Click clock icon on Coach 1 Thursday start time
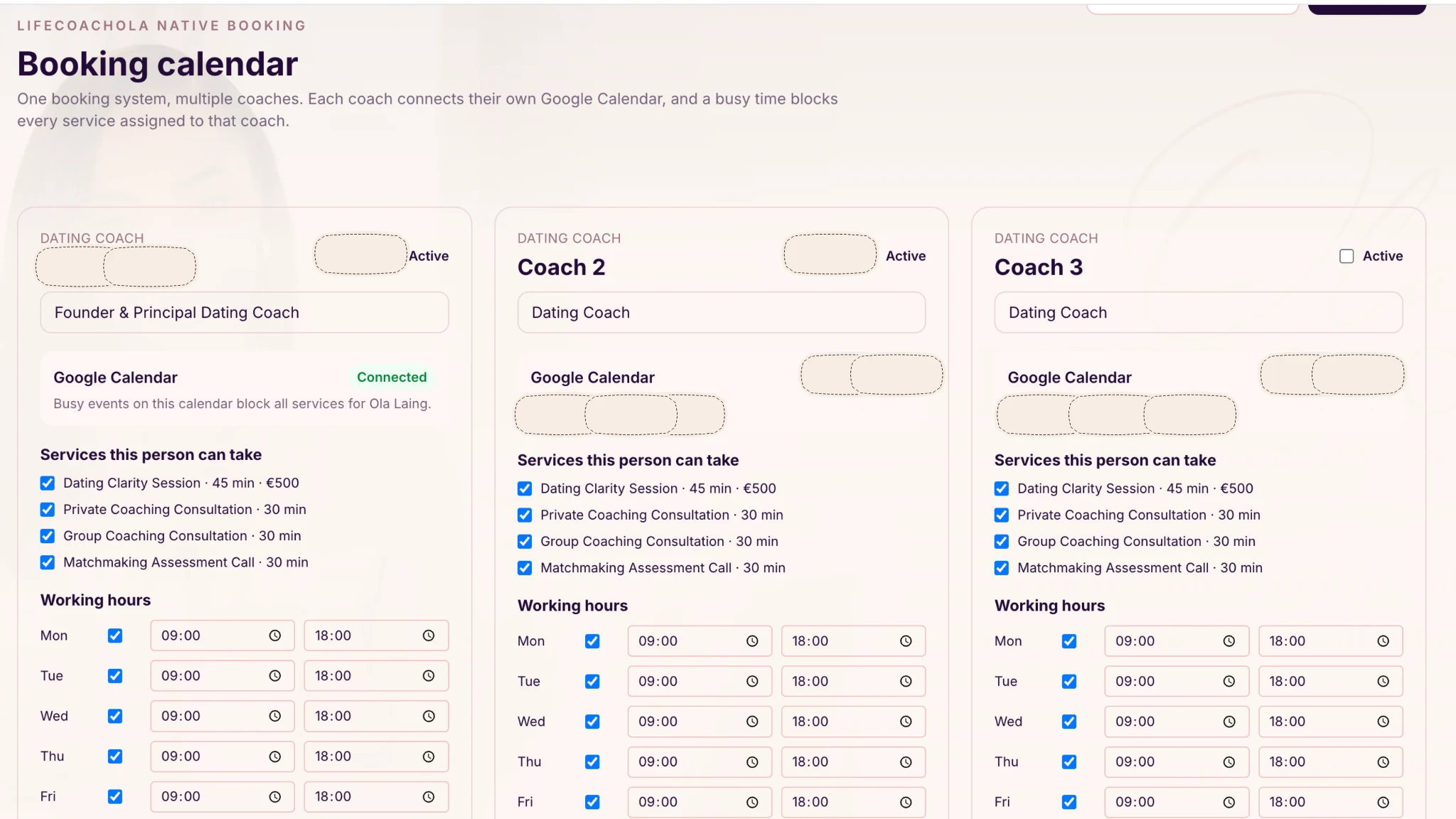The image size is (1456, 819). (x=275, y=756)
